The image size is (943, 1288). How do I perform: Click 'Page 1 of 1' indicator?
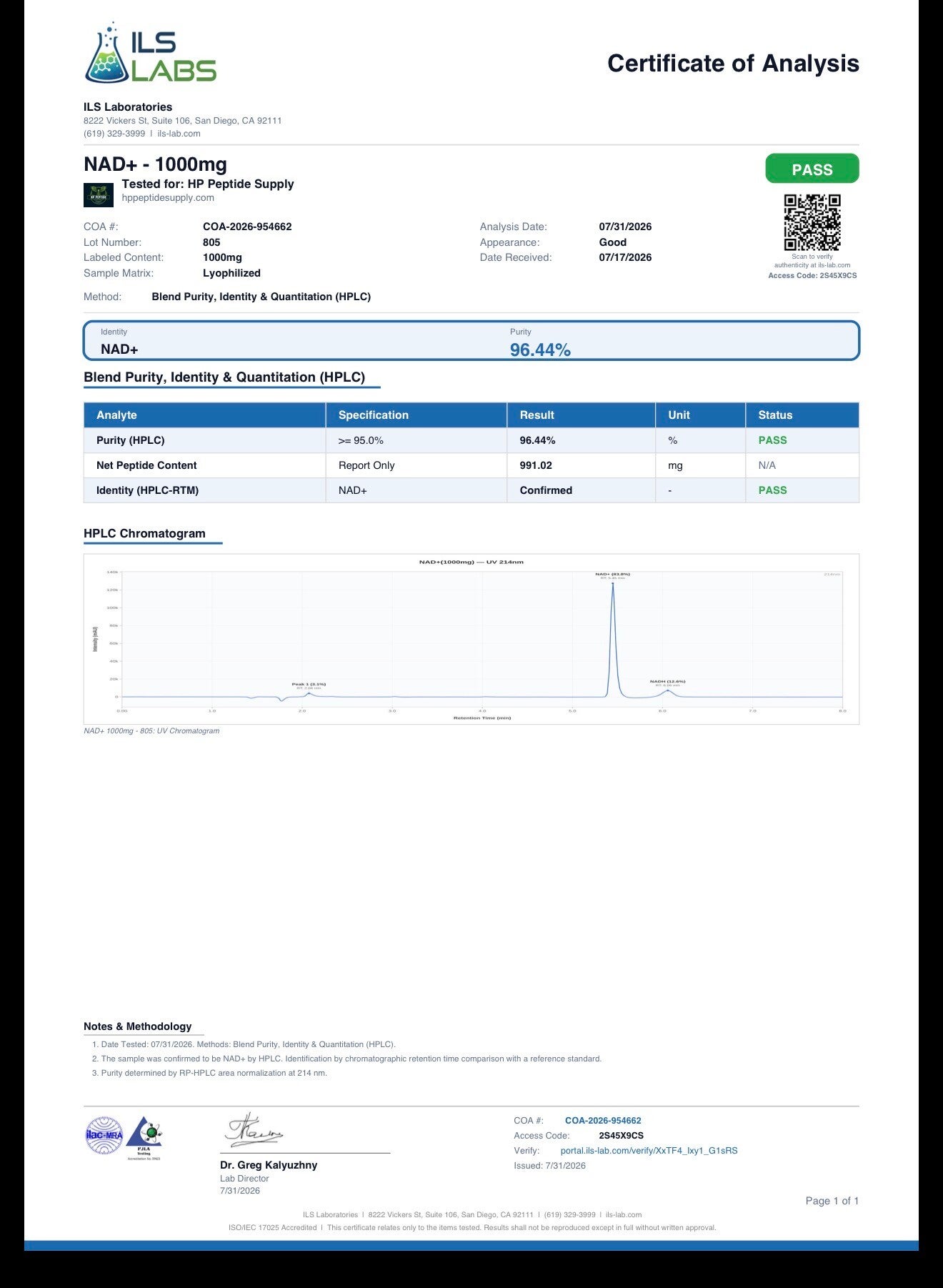coord(832,1201)
